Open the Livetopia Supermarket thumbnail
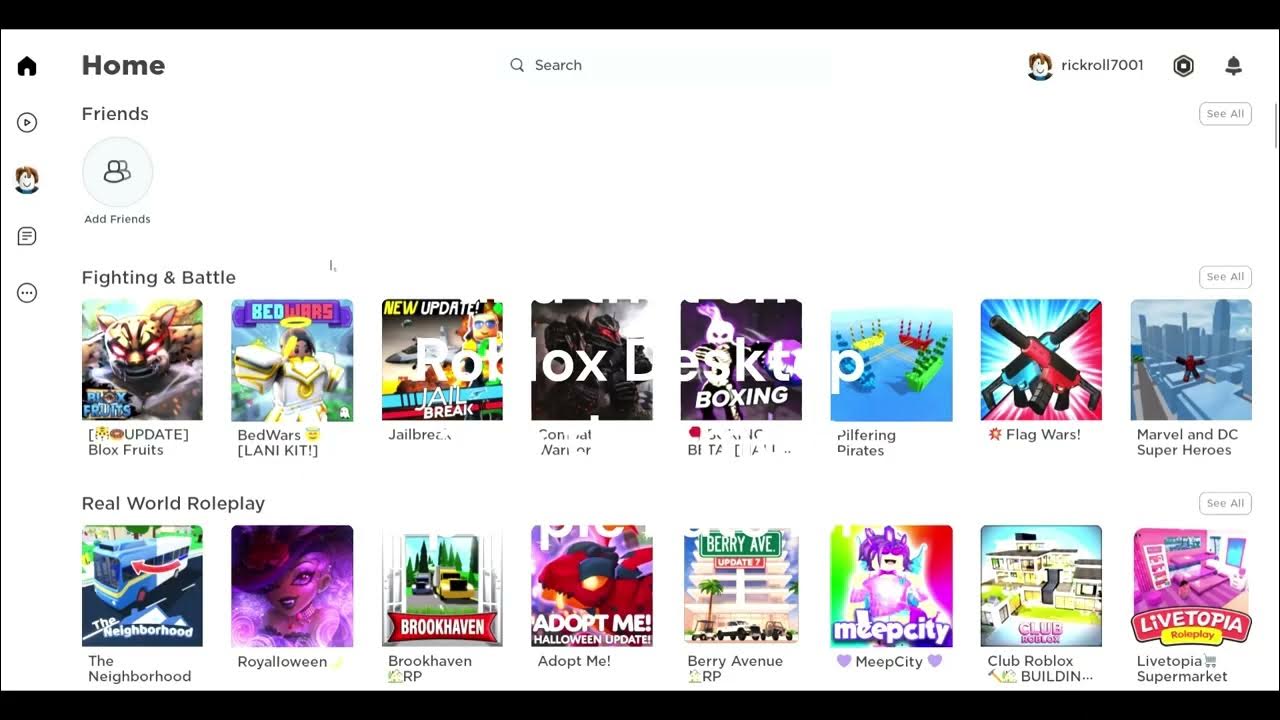The height and width of the screenshot is (720, 1280). (x=1191, y=586)
